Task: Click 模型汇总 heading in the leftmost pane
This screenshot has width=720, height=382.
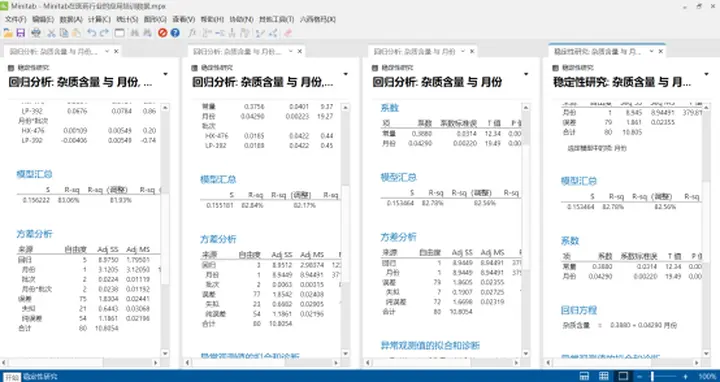Action: [34, 174]
